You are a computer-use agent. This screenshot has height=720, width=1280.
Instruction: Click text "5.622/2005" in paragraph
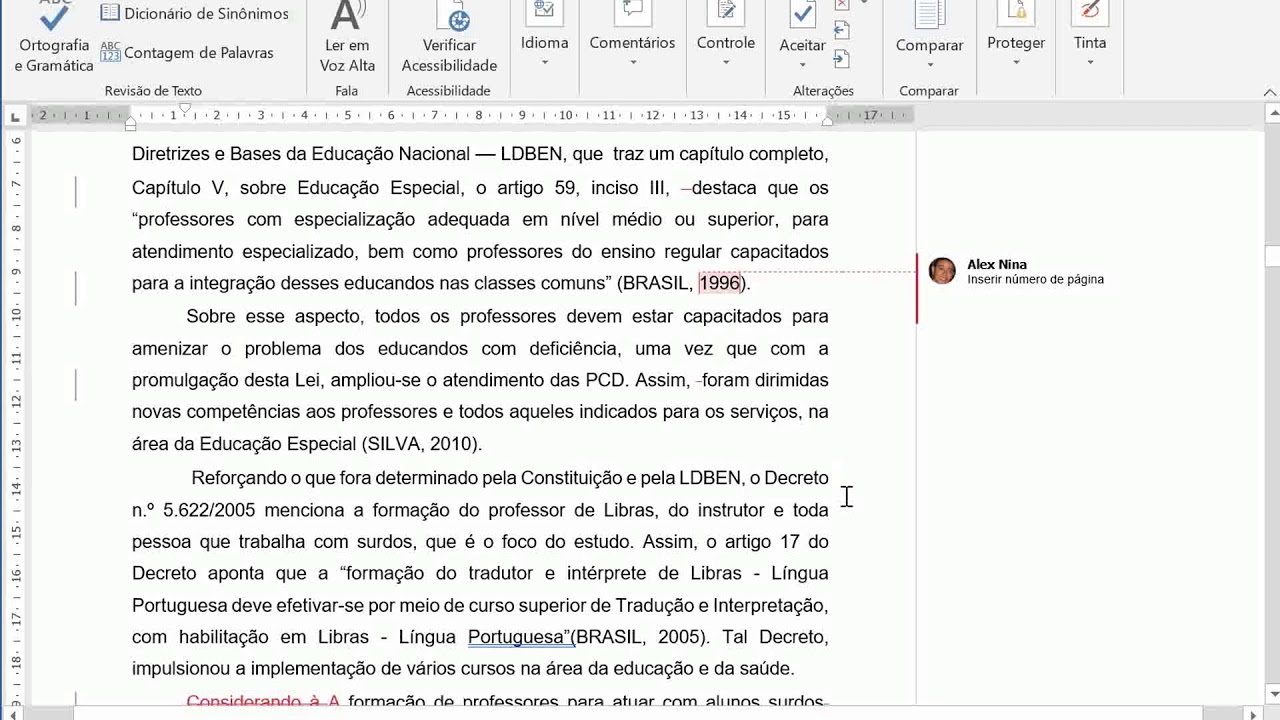[209, 510]
